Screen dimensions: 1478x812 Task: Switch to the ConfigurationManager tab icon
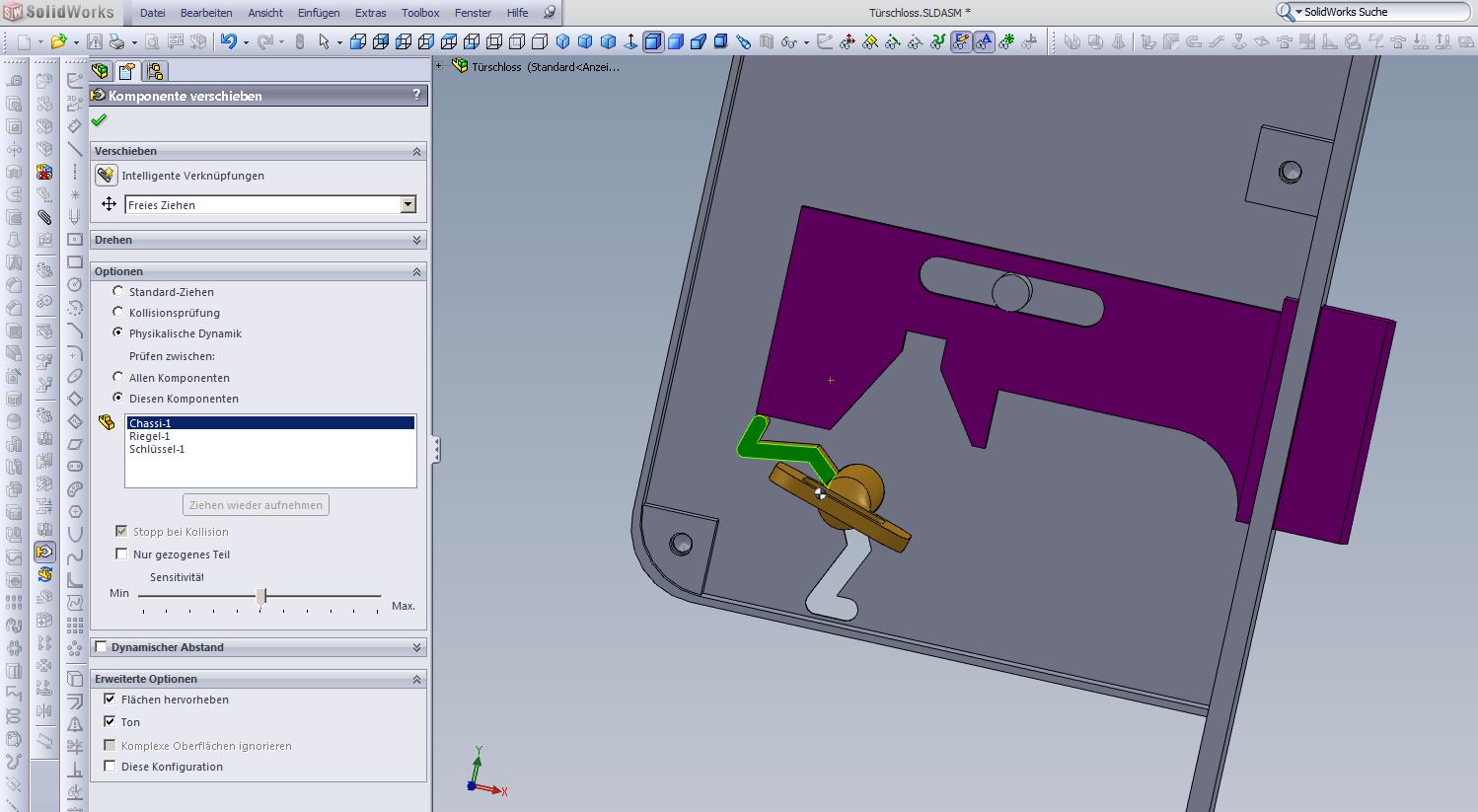coord(155,71)
